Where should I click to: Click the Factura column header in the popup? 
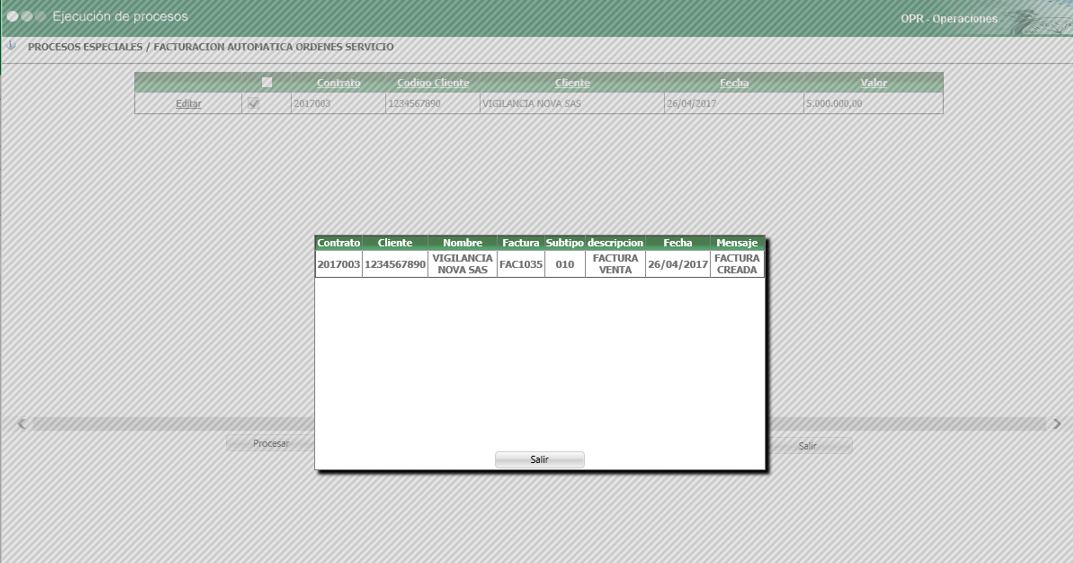(521, 243)
